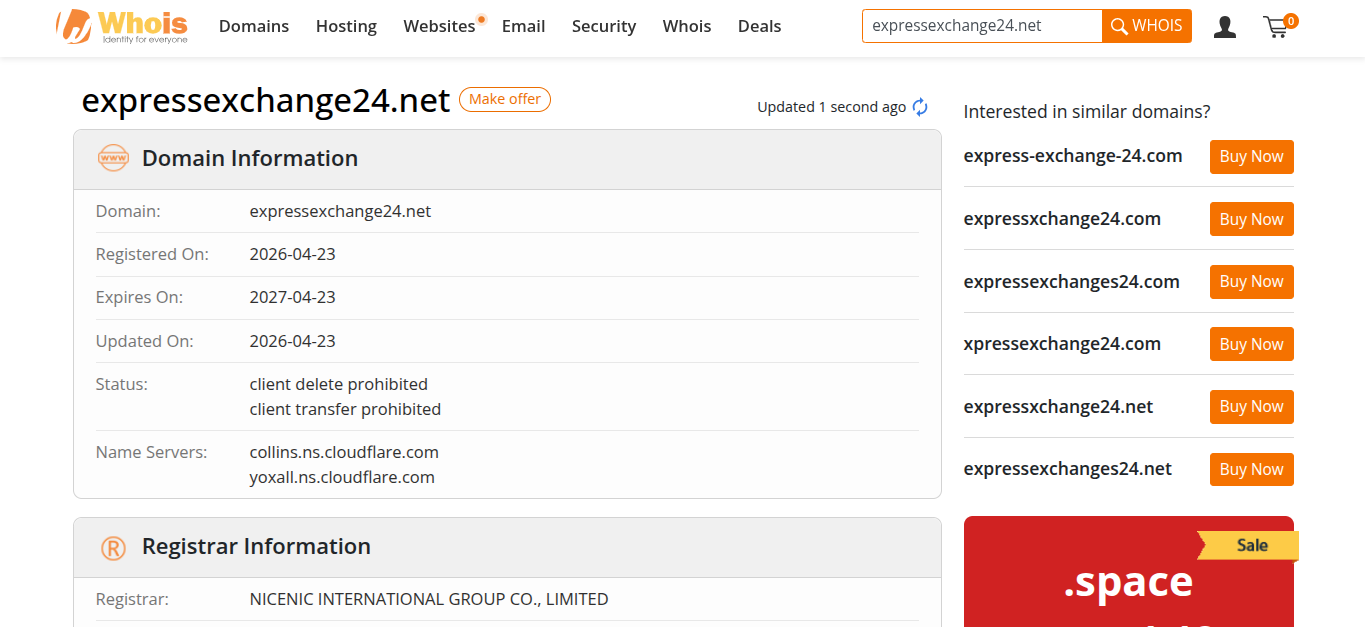This screenshot has height=627, width=1365.
Task: Click the Registrar Information section header
Action: tap(507, 547)
